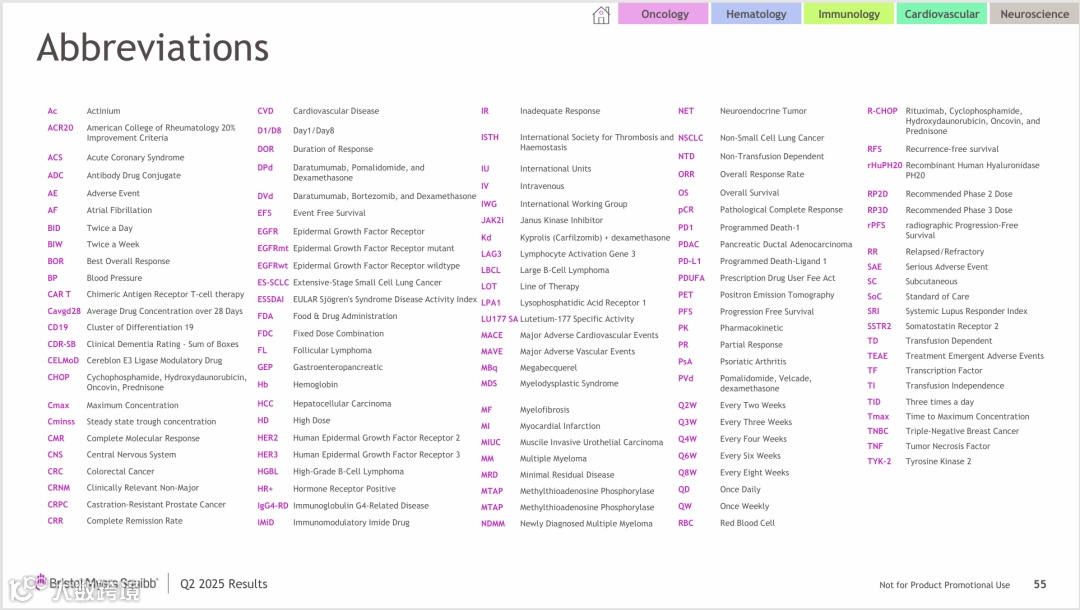This screenshot has height=610, width=1080.
Task: Click the EGFRmt abbreviation
Action: (273, 249)
